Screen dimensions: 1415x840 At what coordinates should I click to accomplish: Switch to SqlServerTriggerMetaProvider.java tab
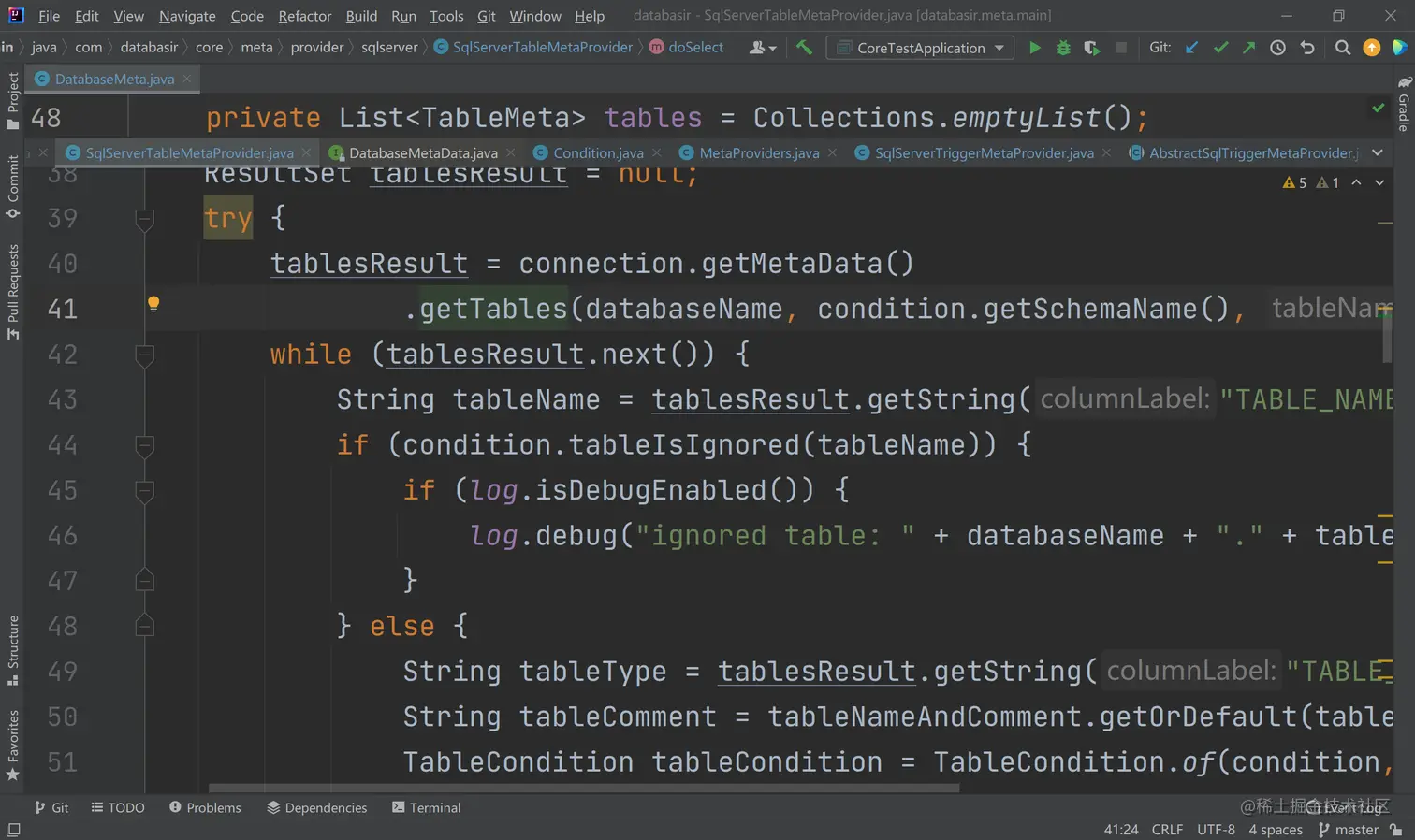pyautogui.click(x=984, y=152)
